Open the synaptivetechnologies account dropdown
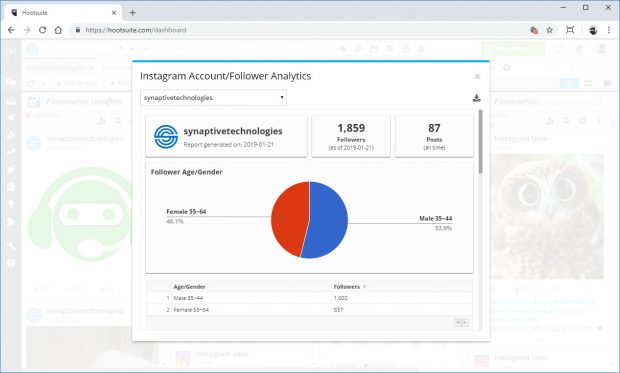 [213, 98]
